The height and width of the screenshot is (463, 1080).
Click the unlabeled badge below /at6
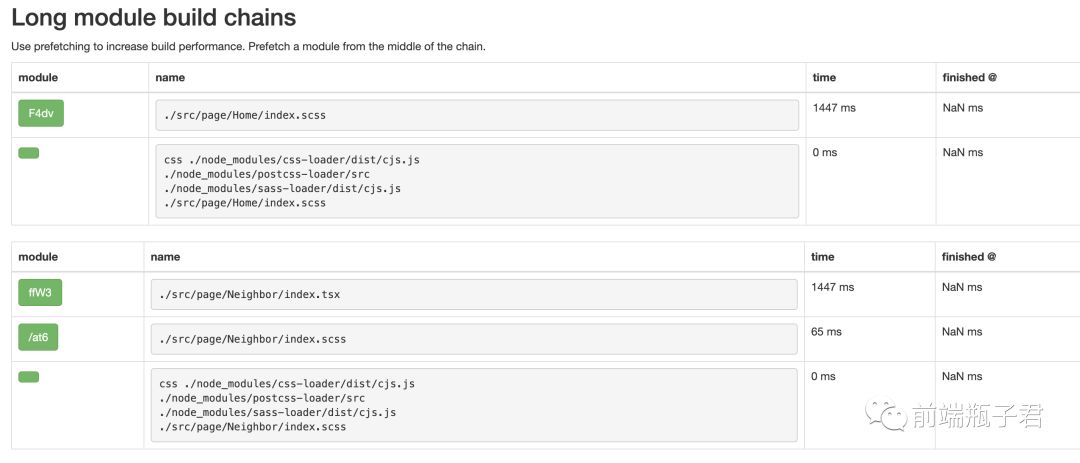click(29, 377)
